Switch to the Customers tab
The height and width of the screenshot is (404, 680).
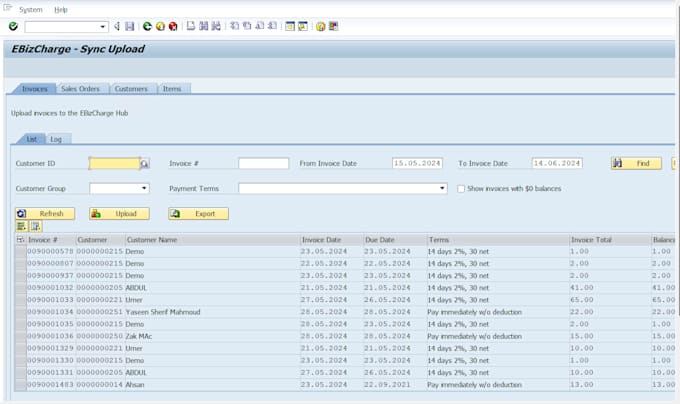click(x=131, y=89)
